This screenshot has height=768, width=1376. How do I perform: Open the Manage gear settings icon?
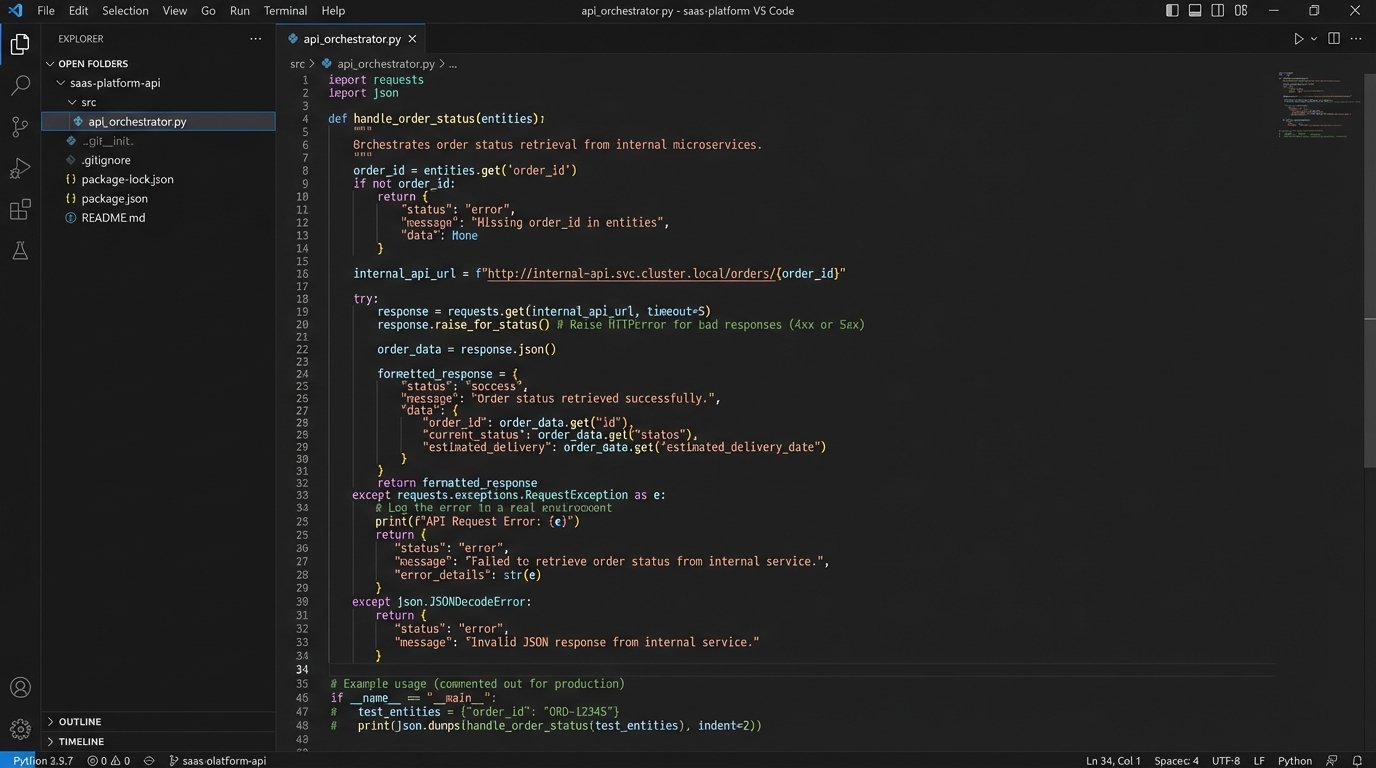pos(20,729)
